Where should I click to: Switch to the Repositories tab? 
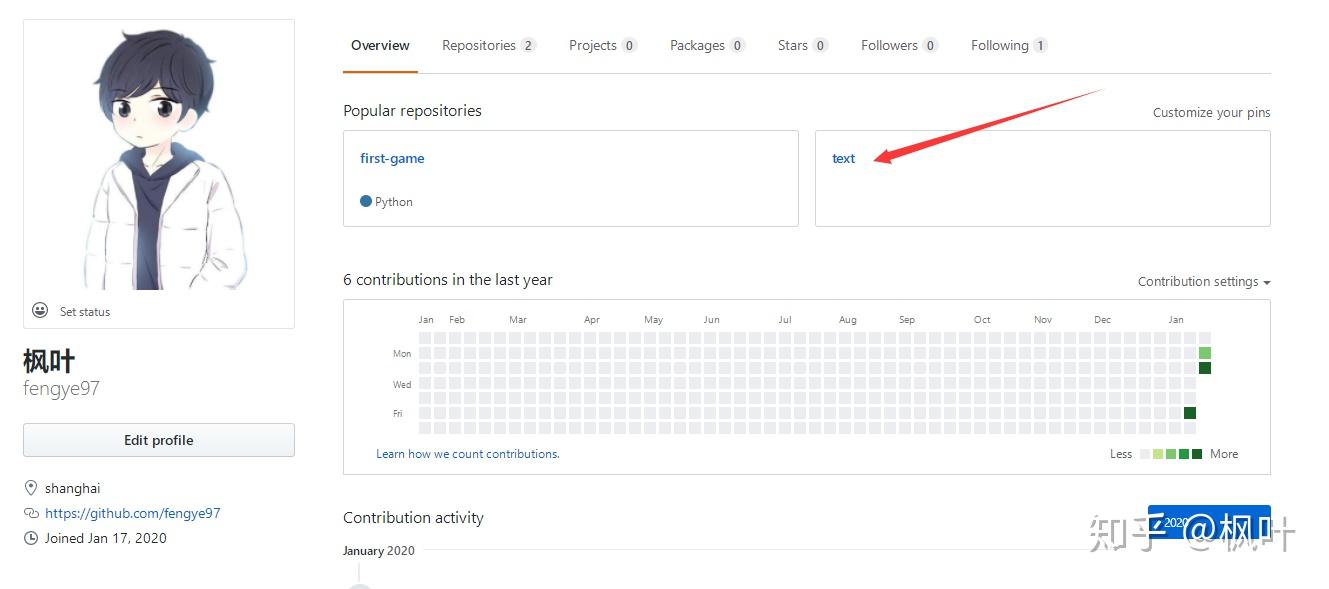click(x=488, y=46)
